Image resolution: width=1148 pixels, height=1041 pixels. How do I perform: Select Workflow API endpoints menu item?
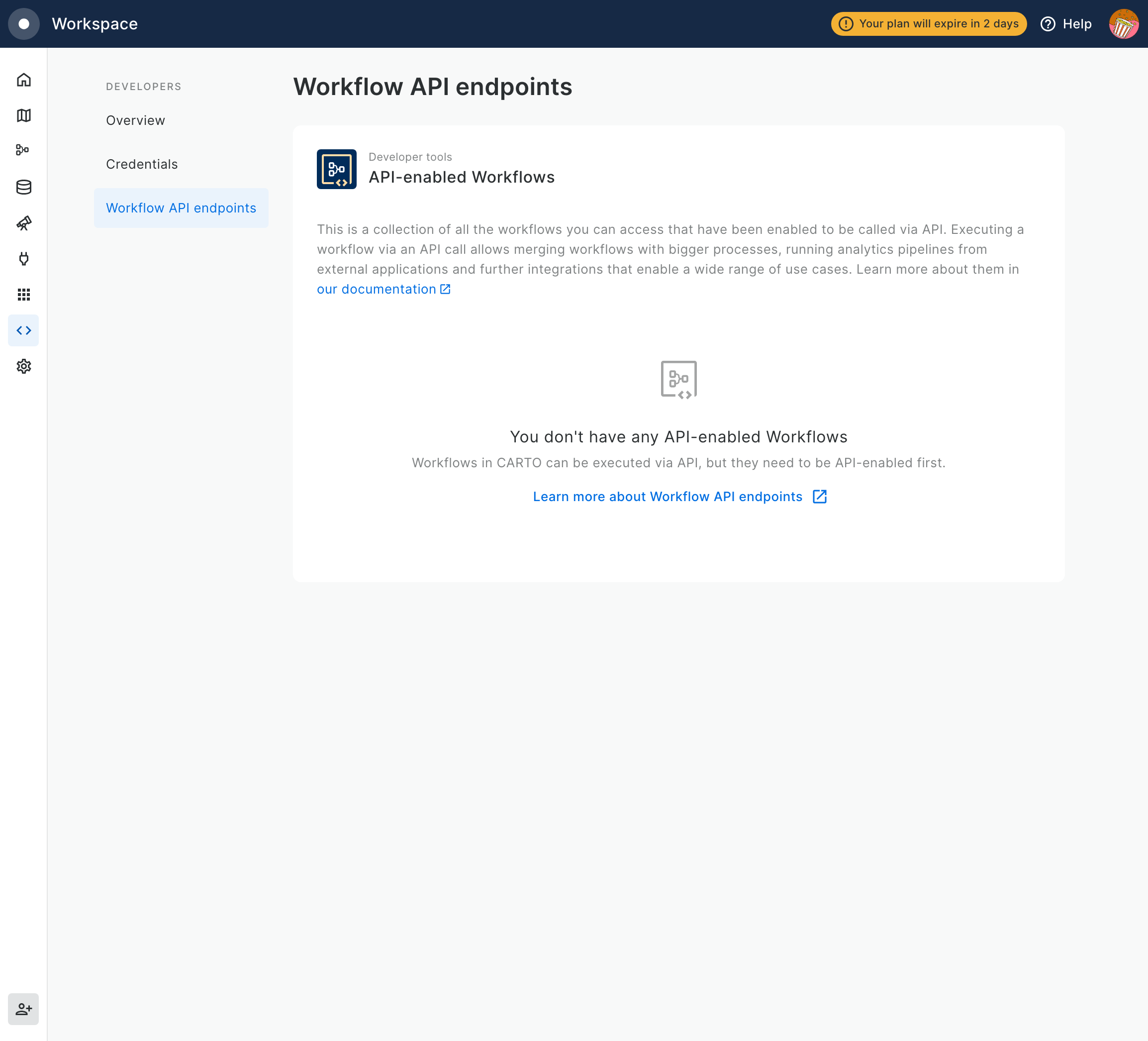pyautogui.click(x=181, y=208)
